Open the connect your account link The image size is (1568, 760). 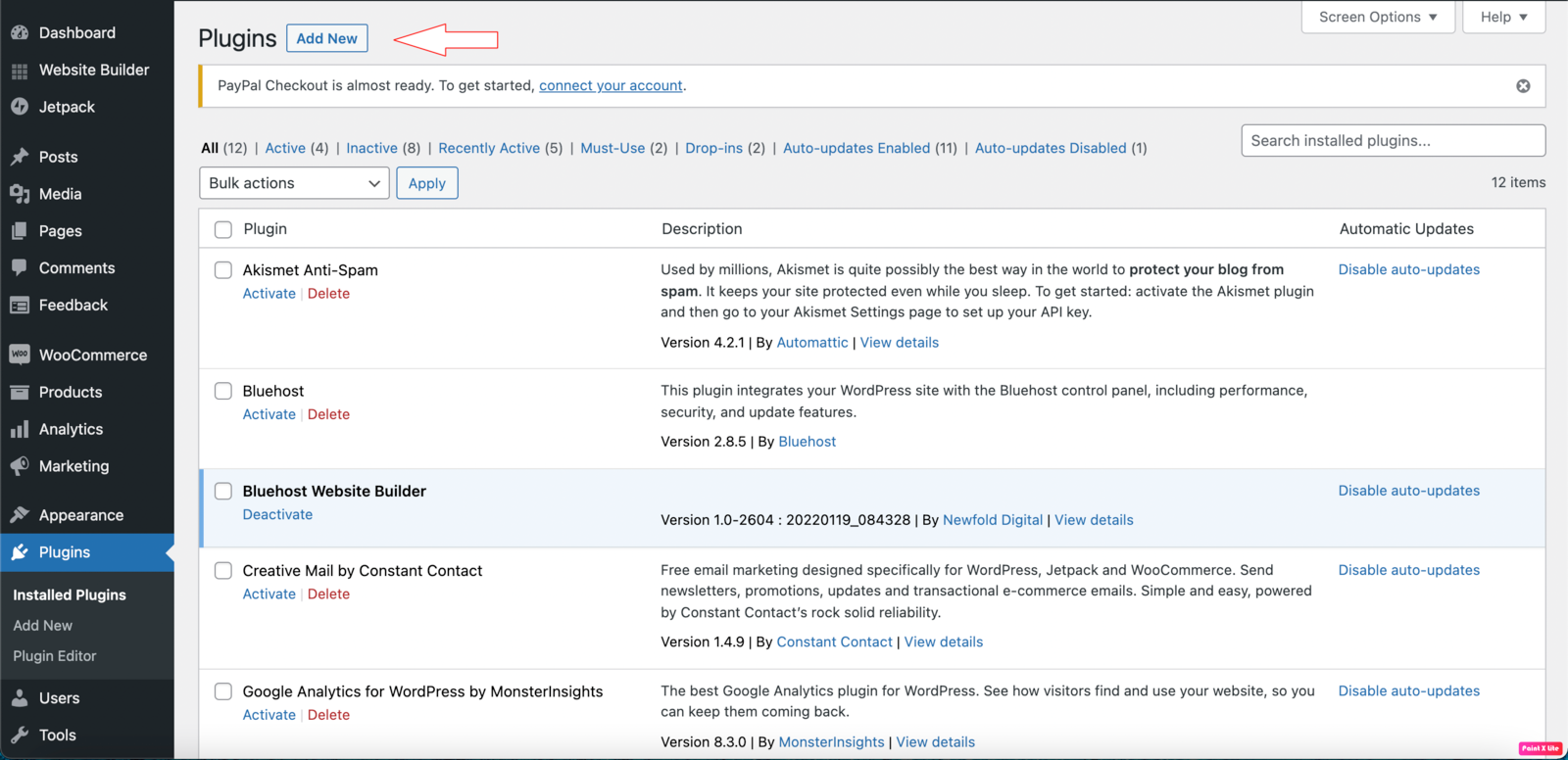tap(611, 85)
